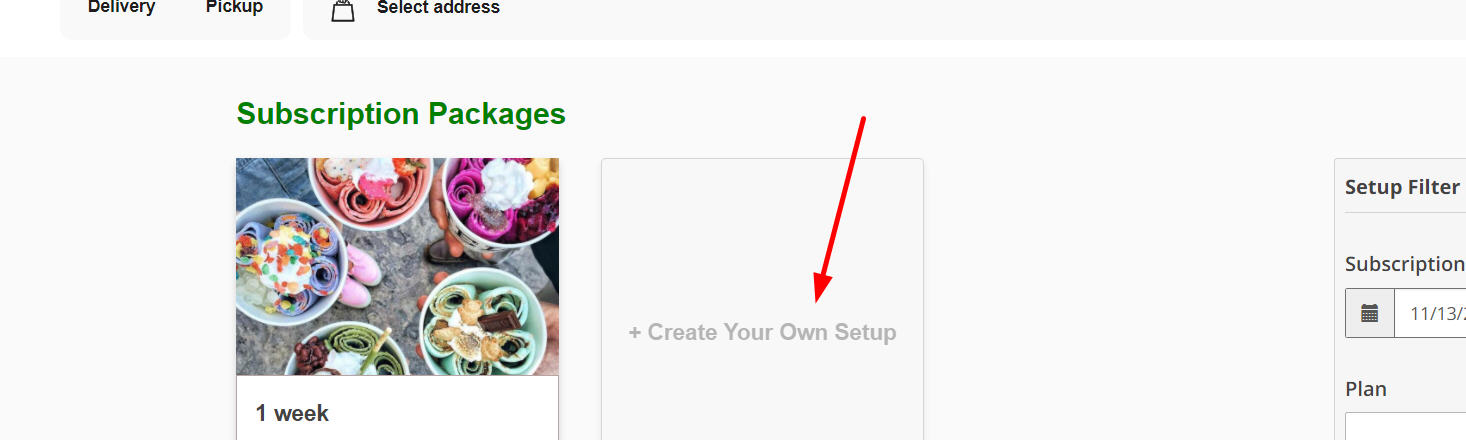Switch to the Delivery option
The height and width of the screenshot is (440, 1466).
coord(121,8)
